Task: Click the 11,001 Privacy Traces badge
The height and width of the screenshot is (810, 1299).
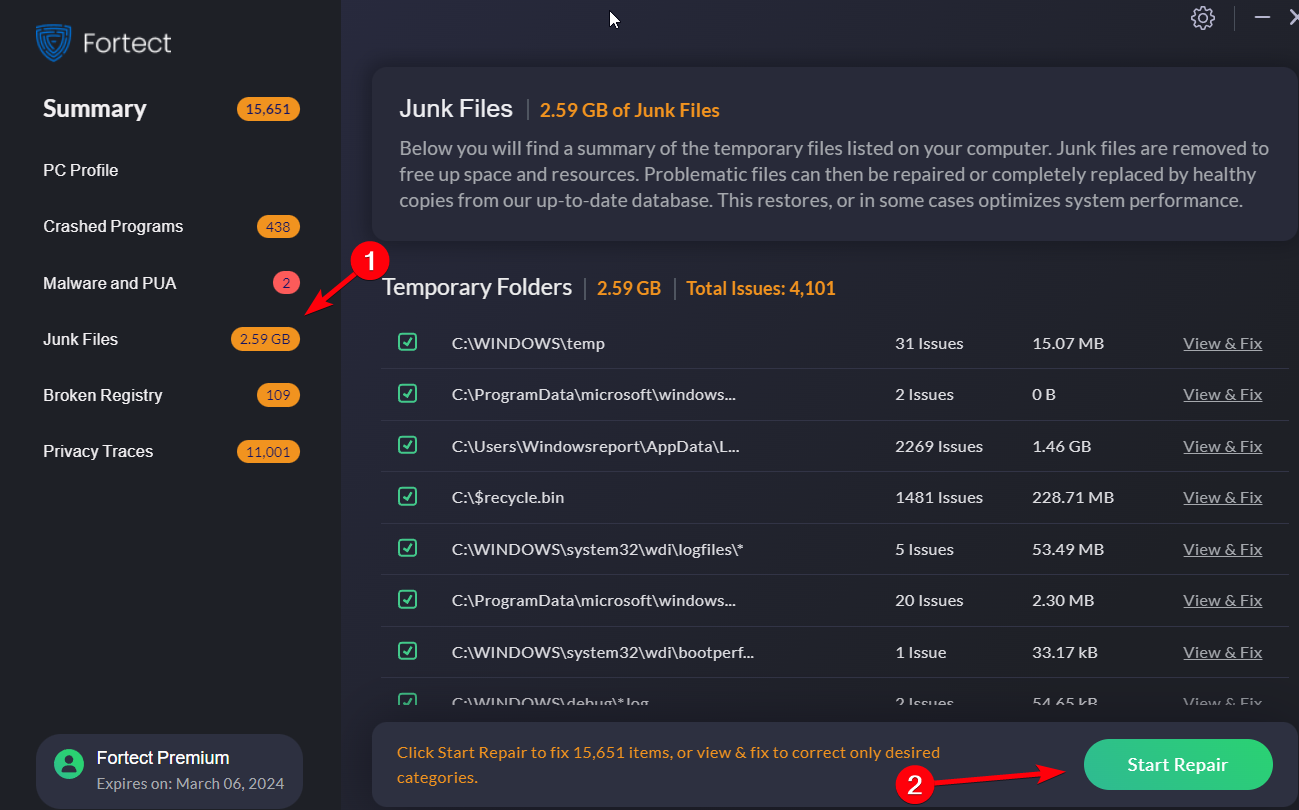Action: tap(268, 452)
